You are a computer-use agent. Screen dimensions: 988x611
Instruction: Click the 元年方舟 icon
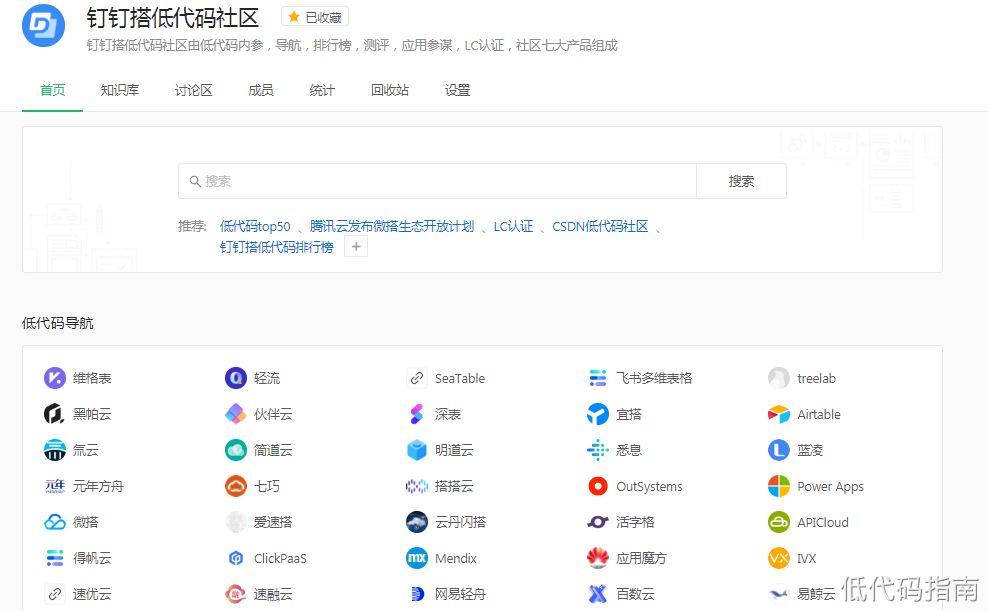click(x=55, y=486)
